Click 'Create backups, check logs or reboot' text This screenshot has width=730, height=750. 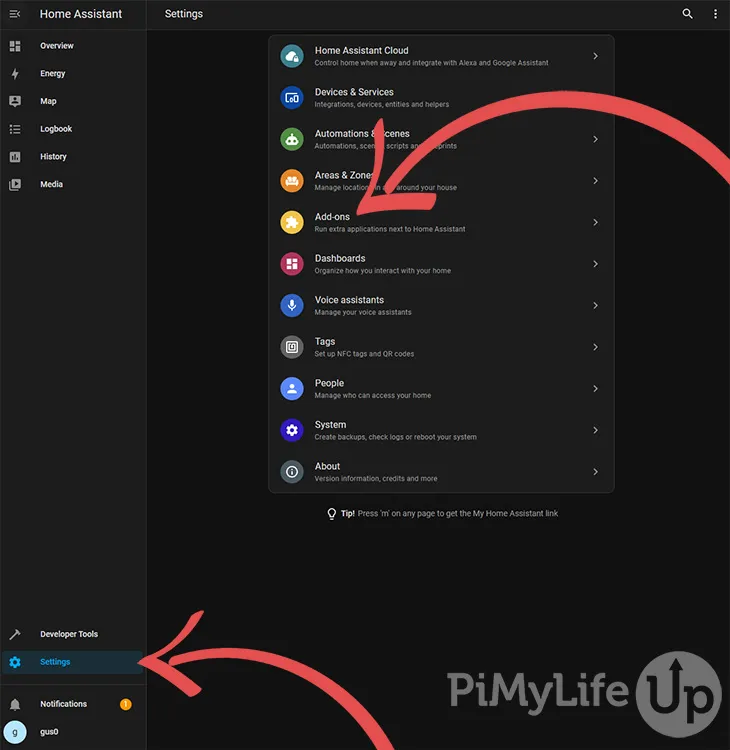point(395,437)
